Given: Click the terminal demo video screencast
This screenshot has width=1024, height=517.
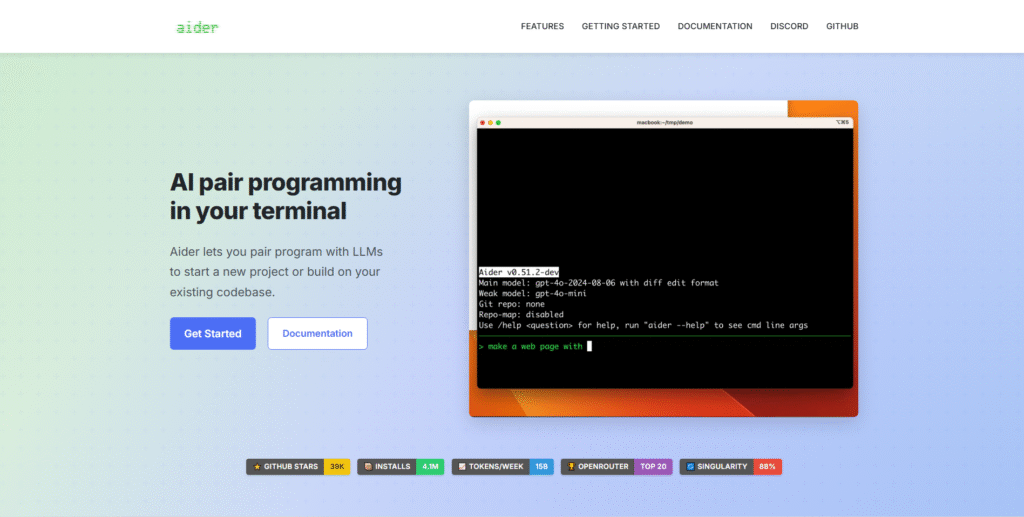Looking at the screenshot, I should 664,258.
